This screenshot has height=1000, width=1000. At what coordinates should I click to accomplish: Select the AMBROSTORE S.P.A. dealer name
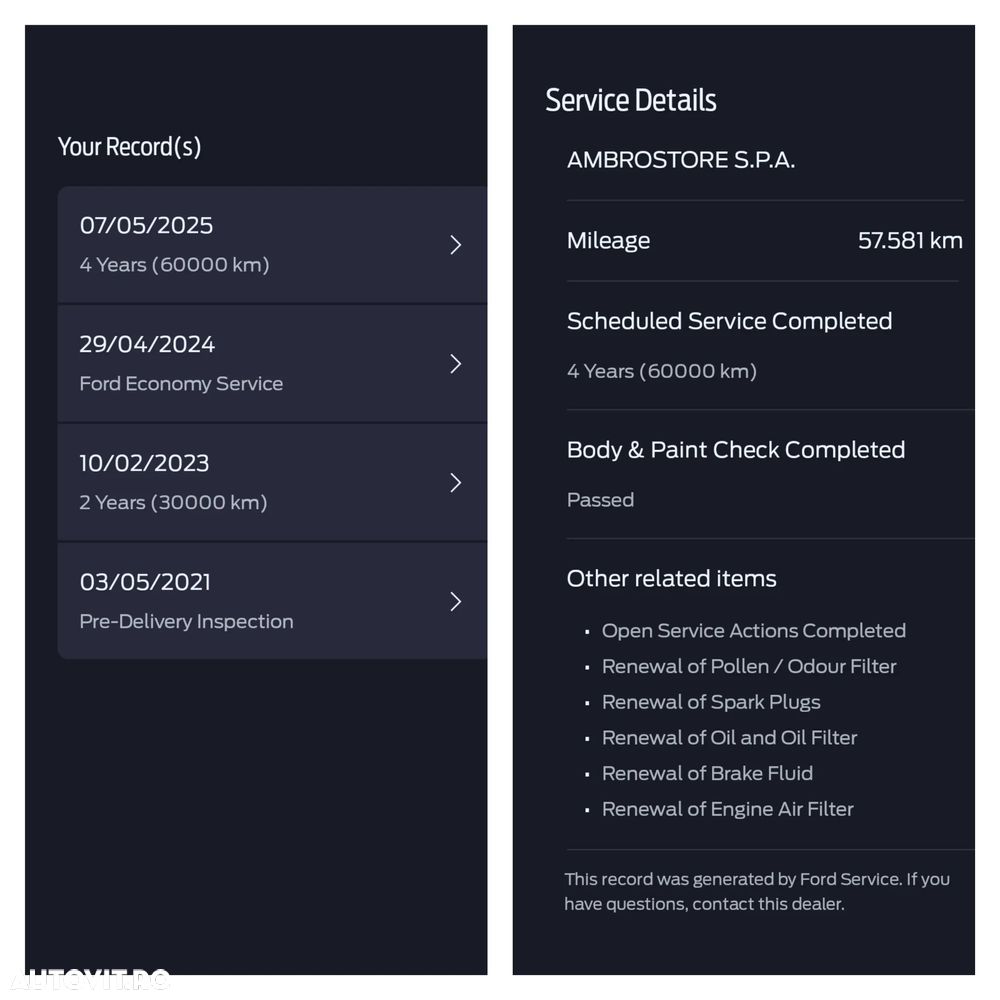click(681, 160)
